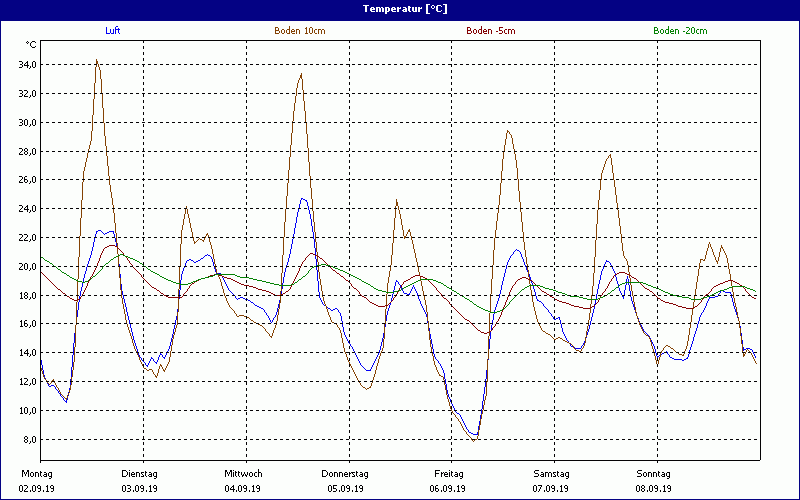Click the 'Montag' day label

(x=37, y=474)
